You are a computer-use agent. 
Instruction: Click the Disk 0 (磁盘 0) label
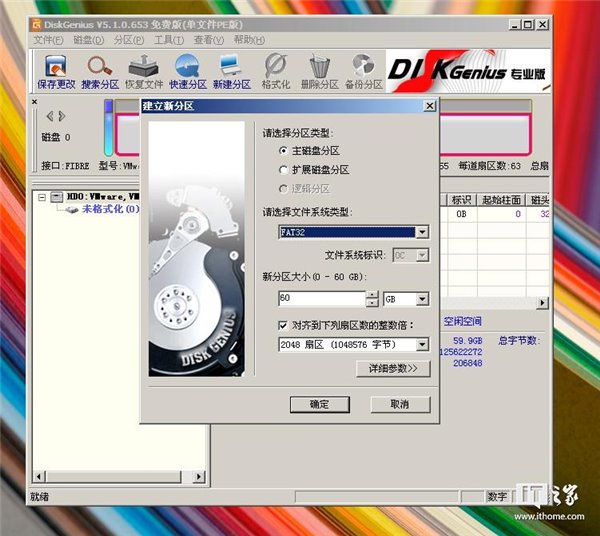[56, 137]
